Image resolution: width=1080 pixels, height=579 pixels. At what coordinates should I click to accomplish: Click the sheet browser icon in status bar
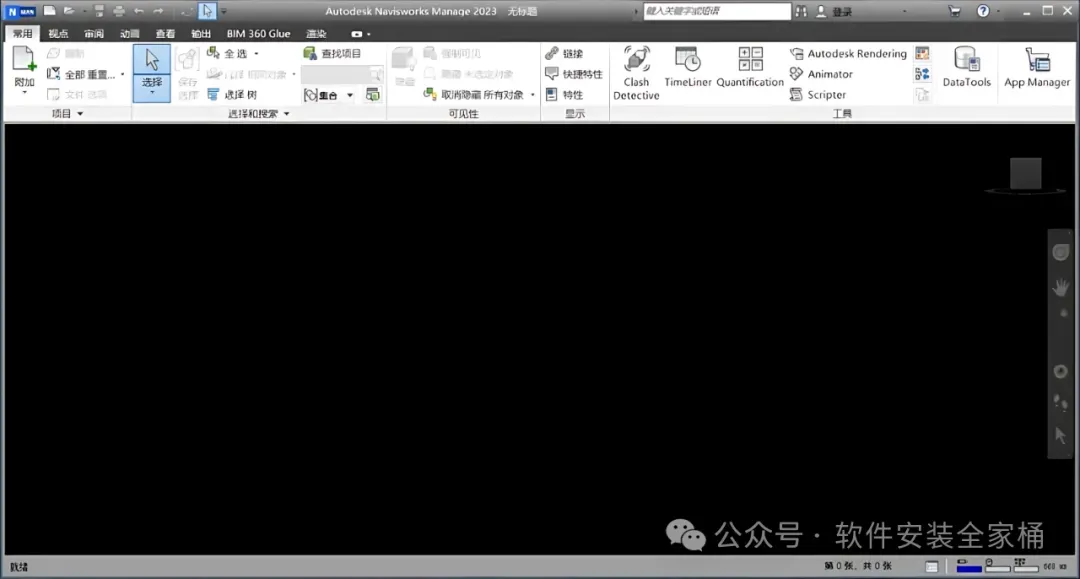(x=931, y=567)
